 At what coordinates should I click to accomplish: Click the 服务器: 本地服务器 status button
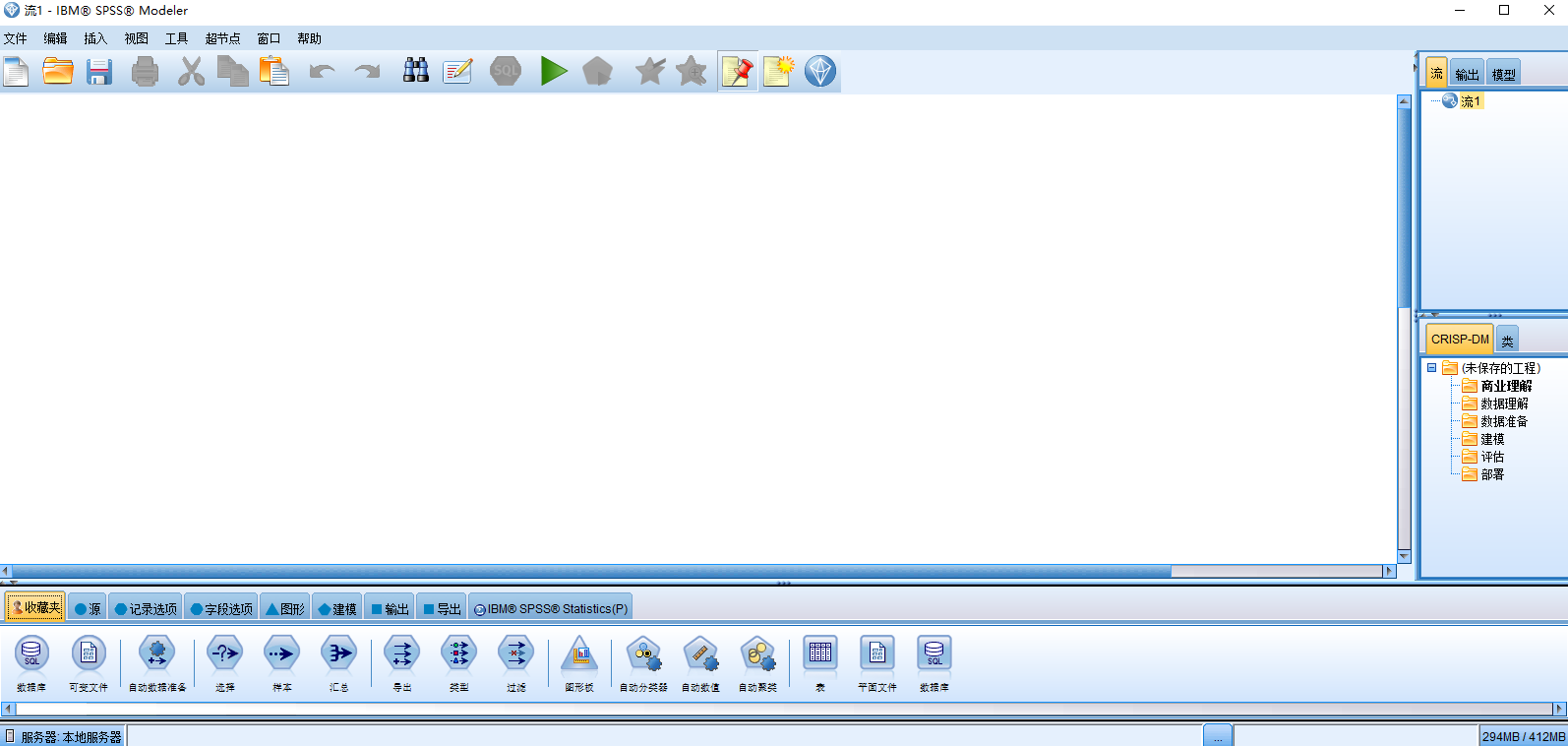(64, 736)
